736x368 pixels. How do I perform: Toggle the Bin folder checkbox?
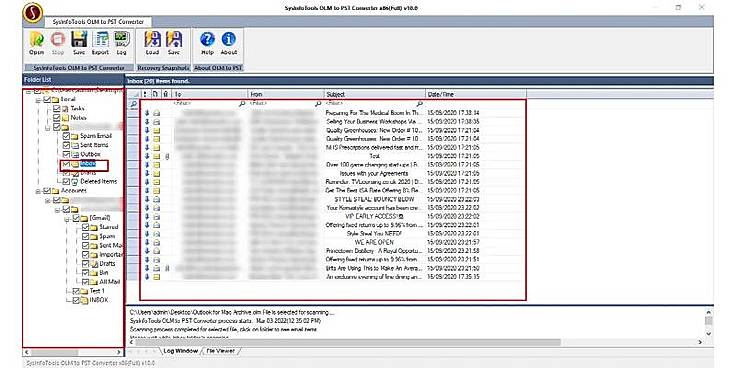click(x=85, y=273)
